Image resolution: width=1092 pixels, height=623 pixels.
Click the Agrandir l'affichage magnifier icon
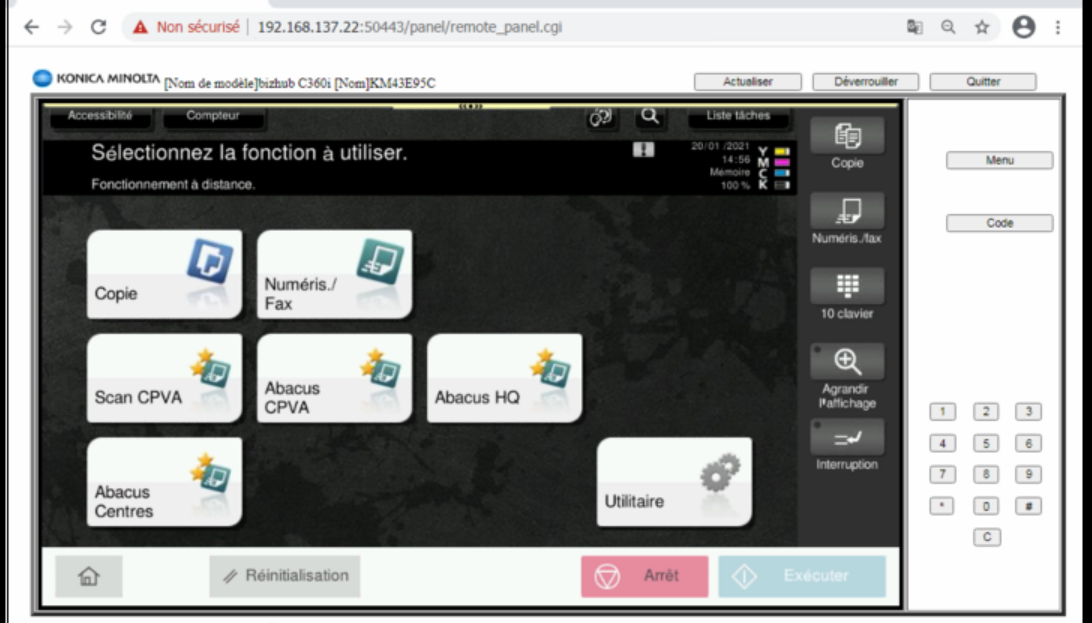(x=847, y=362)
